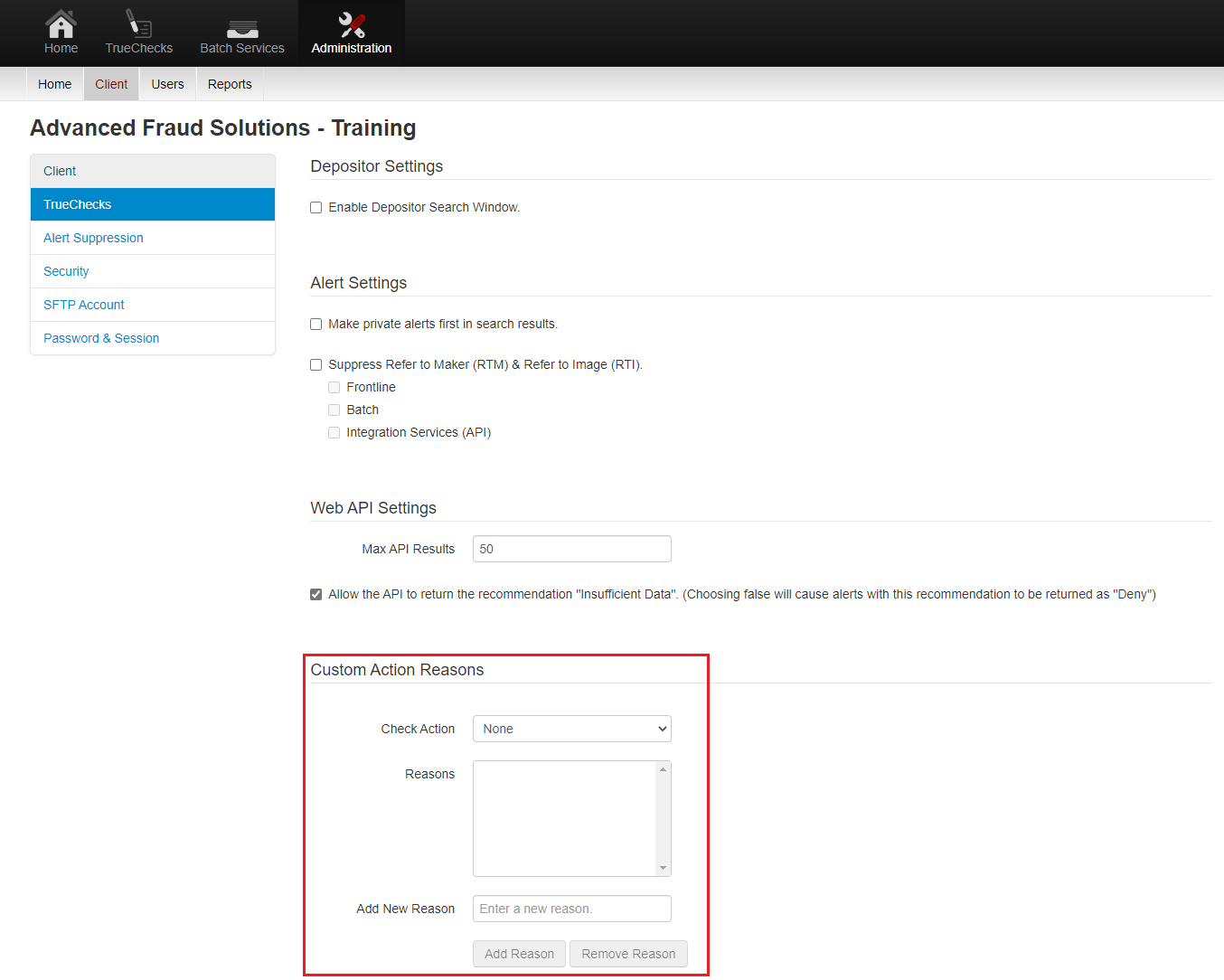Enable Depositor Search Window checkbox
Viewport: 1224px width, 980px height.
click(x=316, y=208)
